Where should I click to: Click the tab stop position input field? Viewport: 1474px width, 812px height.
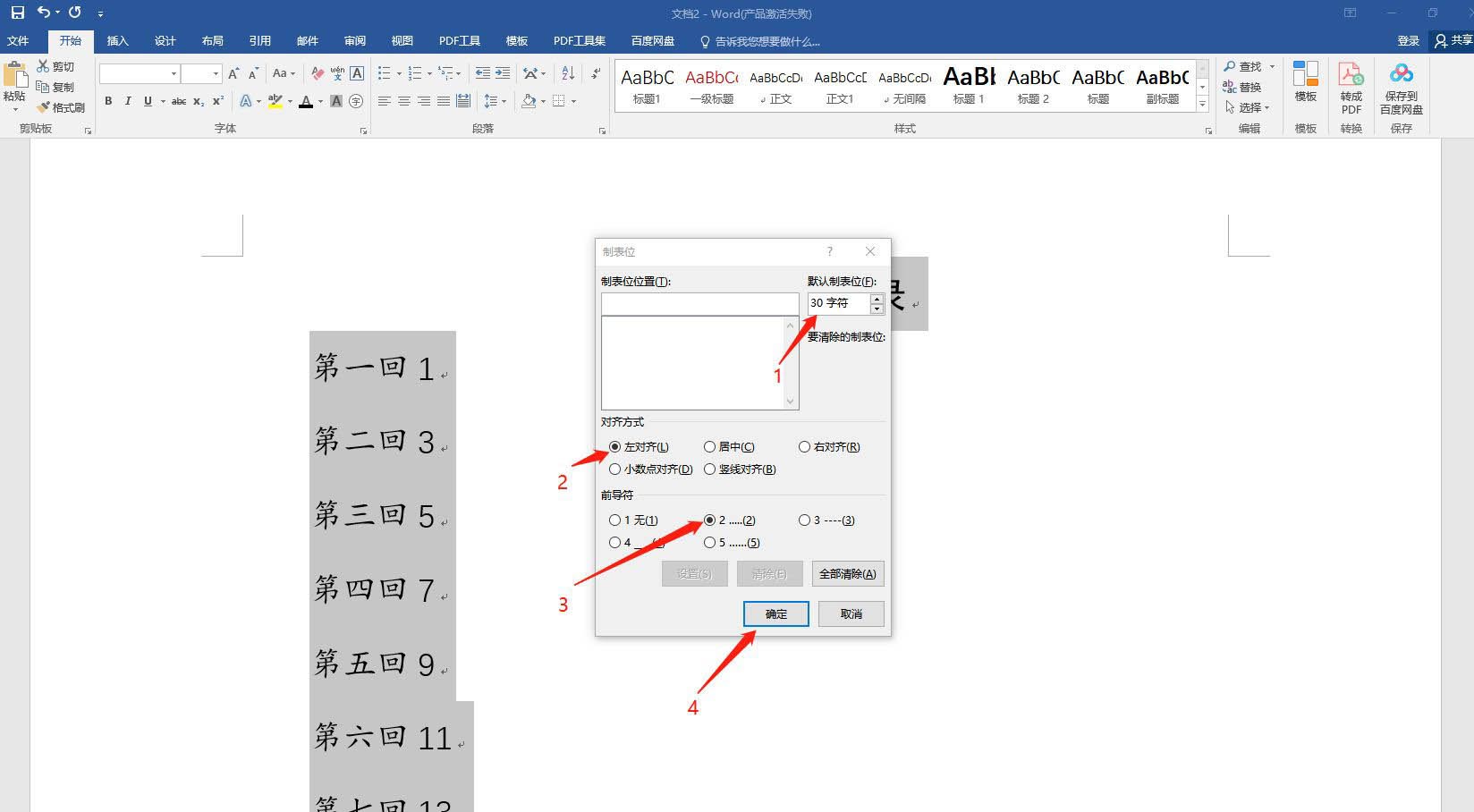[x=699, y=304]
